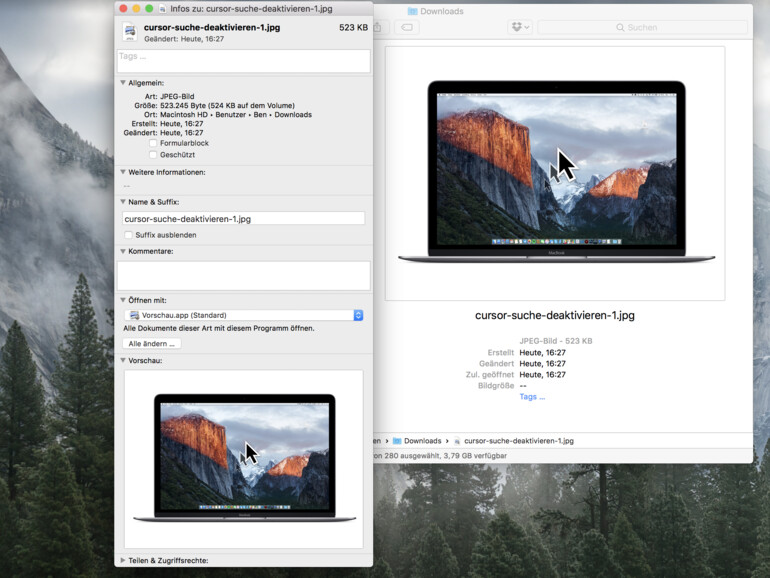Click cursor-suche-deaktivieren-1.jpg in Finder path bar
770x578 pixels.
point(519,441)
